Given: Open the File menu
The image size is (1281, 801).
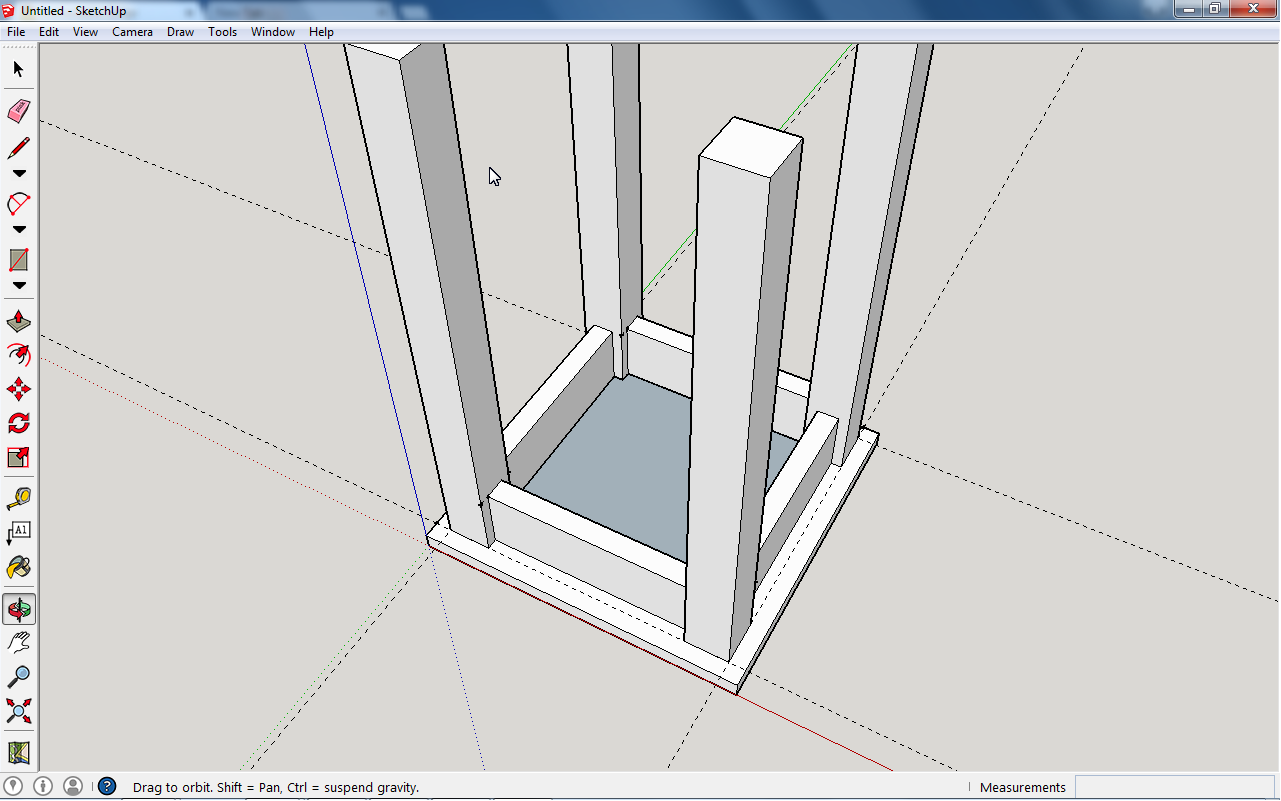Looking at the screenshot, I should [16, 32].
